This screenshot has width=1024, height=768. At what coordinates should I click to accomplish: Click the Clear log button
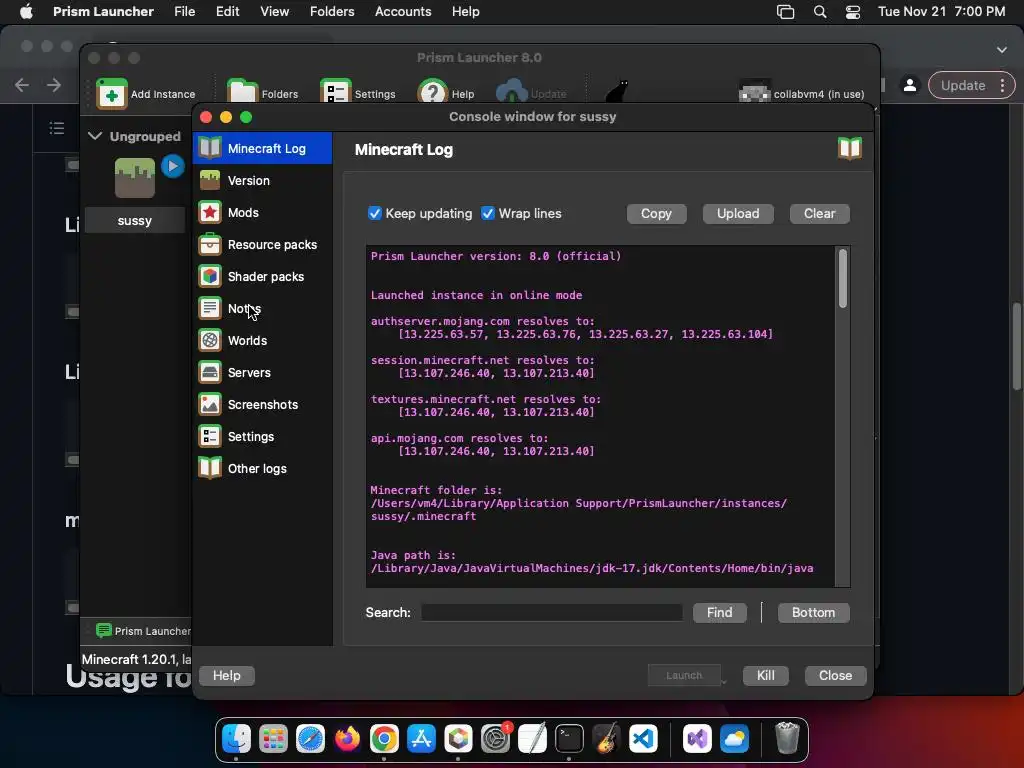click(820, 214)
